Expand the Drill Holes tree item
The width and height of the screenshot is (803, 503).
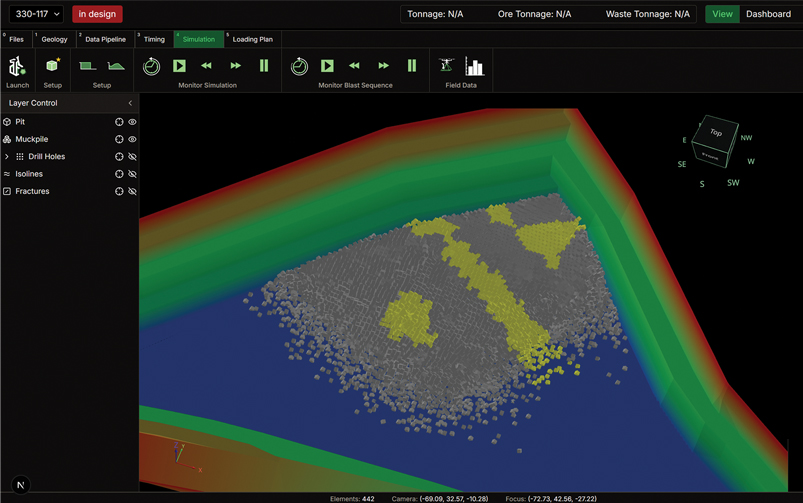point(7,157)
